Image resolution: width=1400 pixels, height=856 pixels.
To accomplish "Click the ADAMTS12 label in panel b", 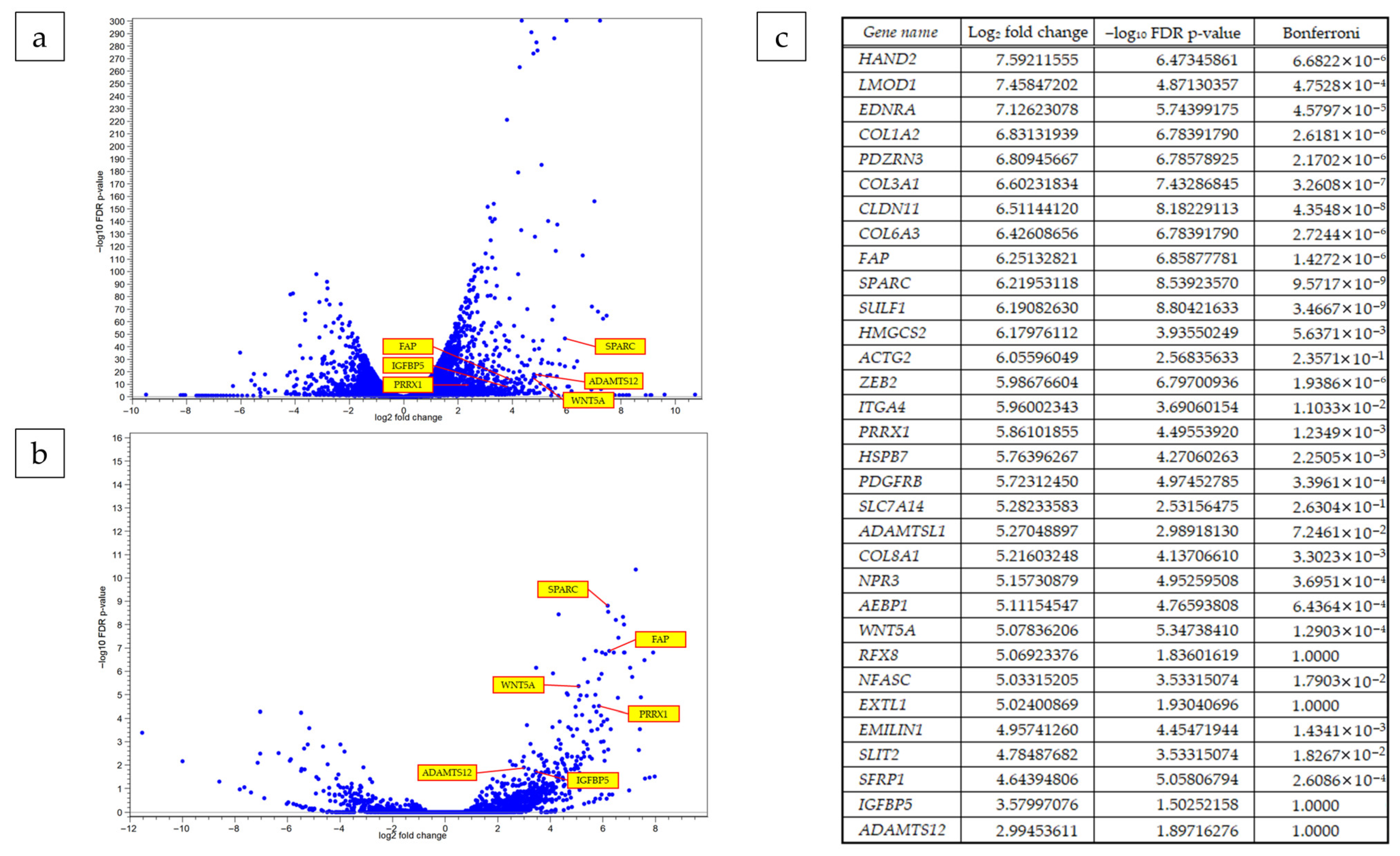I will 447,773.
